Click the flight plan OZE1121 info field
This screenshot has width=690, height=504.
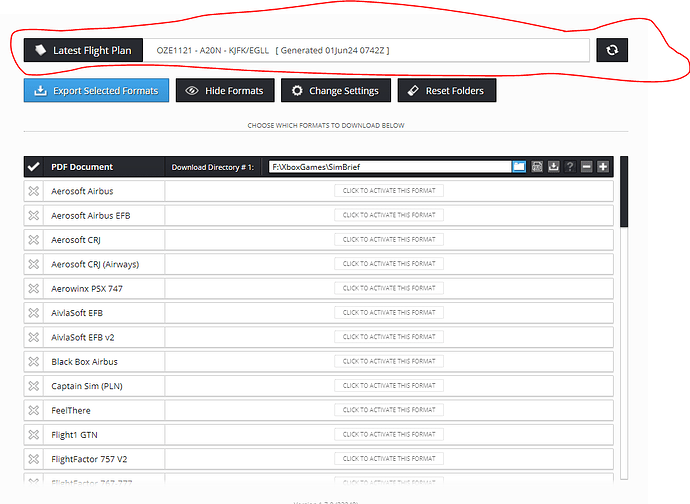tap(366, 50)
